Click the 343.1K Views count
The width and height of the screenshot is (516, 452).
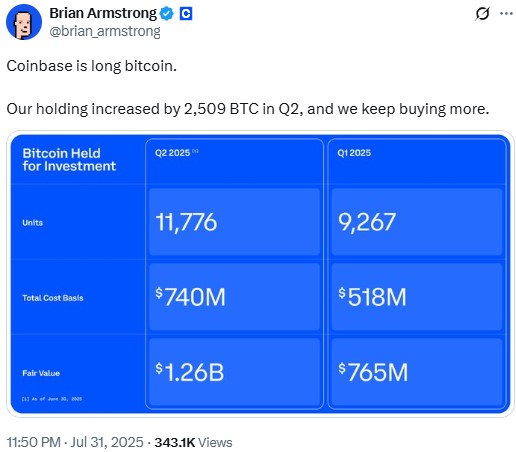coord(193,442)
